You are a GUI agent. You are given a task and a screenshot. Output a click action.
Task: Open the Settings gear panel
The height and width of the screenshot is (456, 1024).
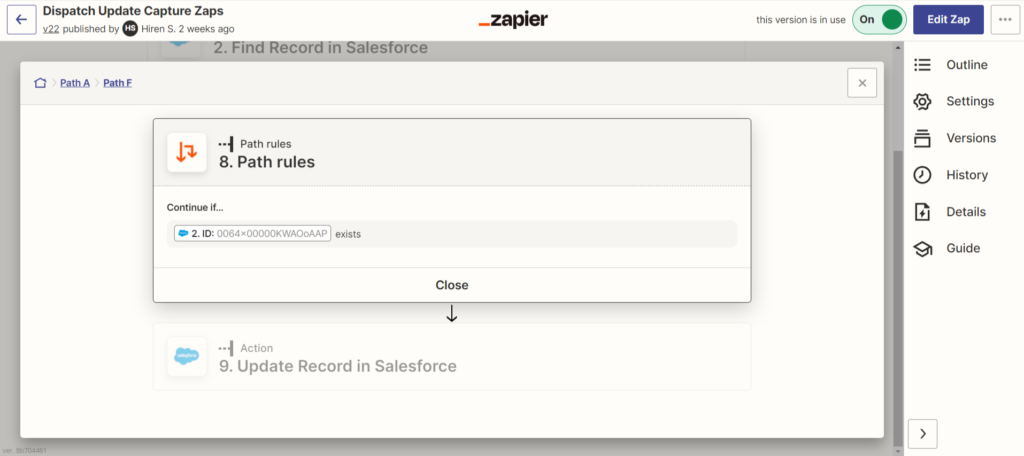point(923,102)
